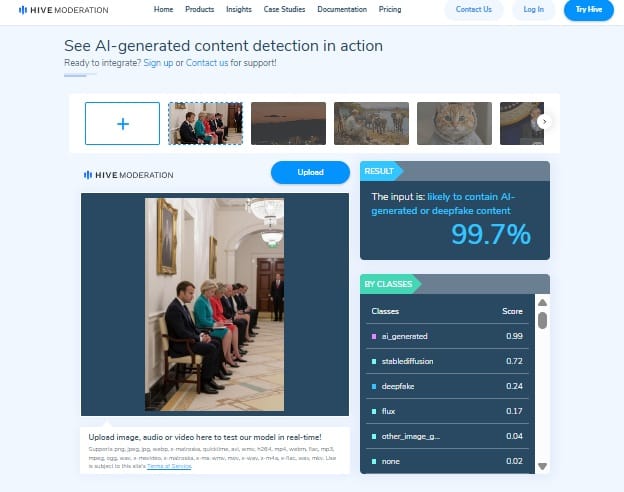Go to the Pricing page
Image resolution: width=624 pixels, height=492 pixels.
[390, 9]
